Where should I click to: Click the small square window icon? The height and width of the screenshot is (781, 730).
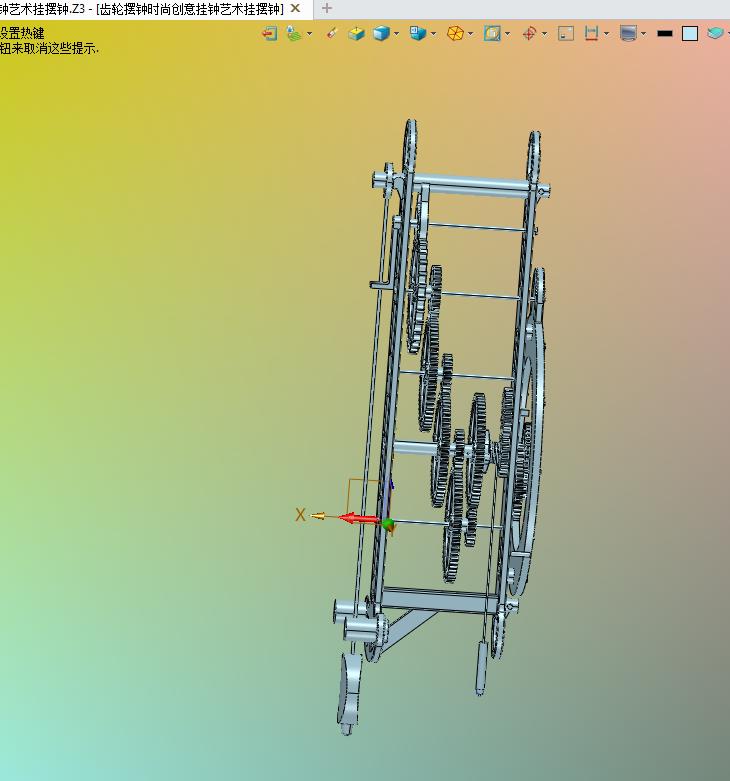pyautogui.click(x=566, y=33)
